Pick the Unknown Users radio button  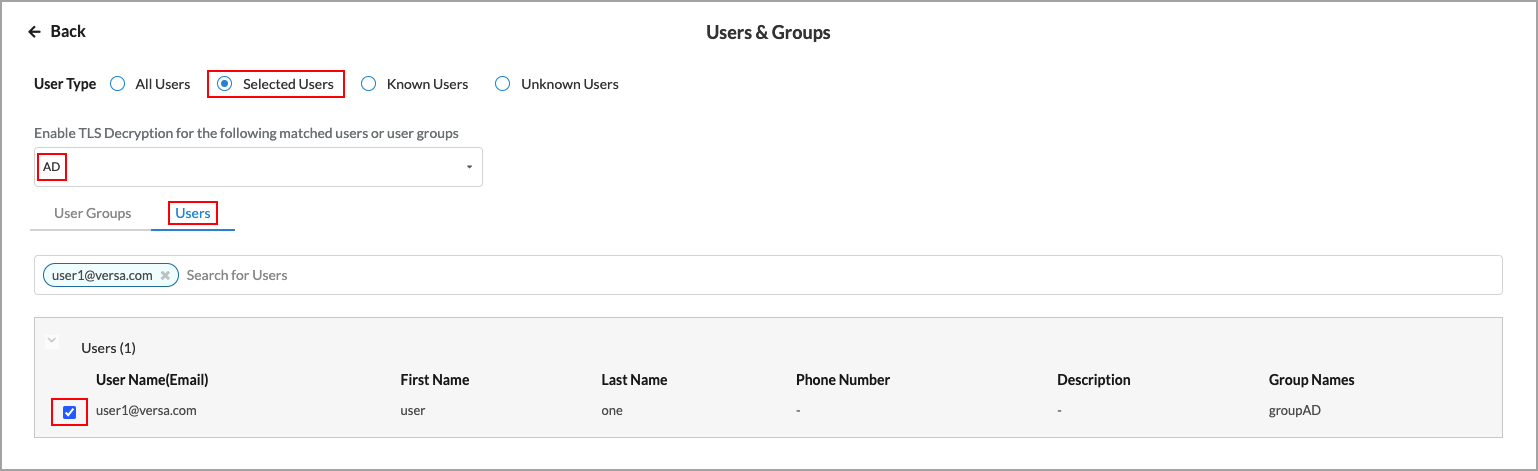point(503,84)
